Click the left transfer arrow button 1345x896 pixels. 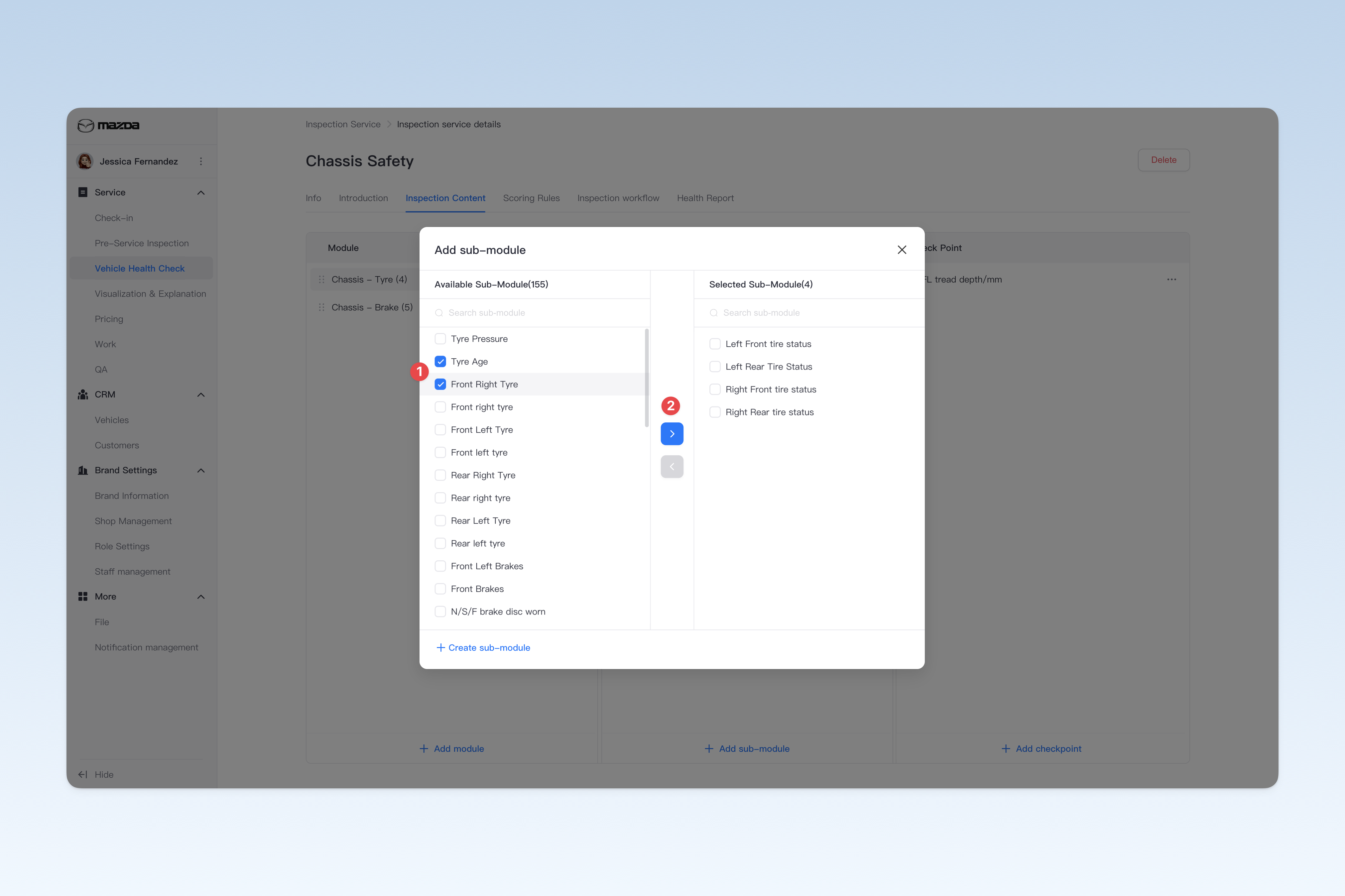(672, 466)
